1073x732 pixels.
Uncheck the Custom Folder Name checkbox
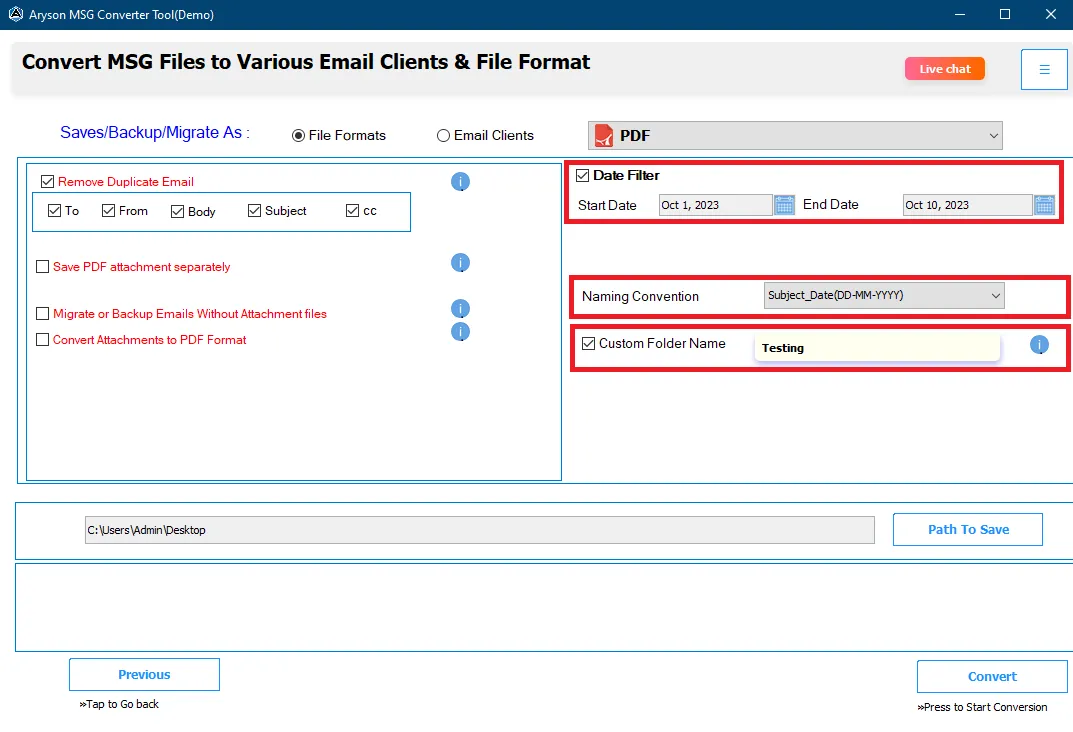[x=589, y=343]
